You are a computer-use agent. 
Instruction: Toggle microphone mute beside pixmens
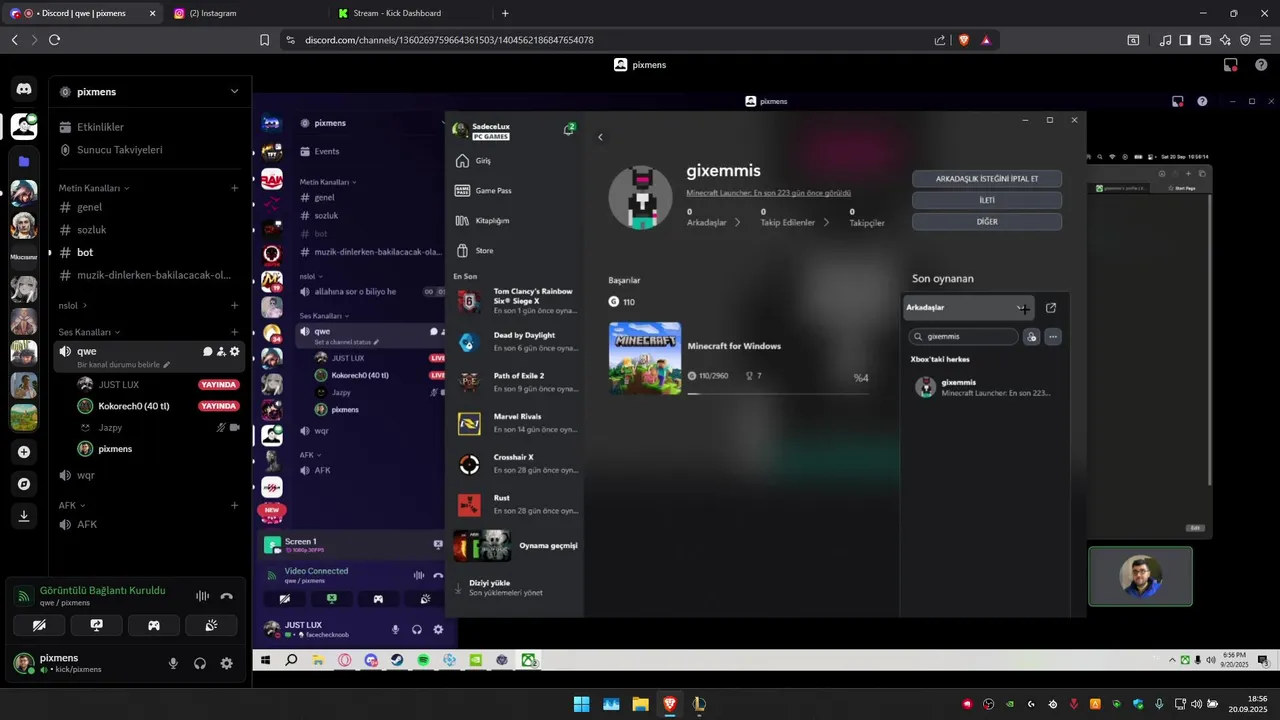(173, 663)
